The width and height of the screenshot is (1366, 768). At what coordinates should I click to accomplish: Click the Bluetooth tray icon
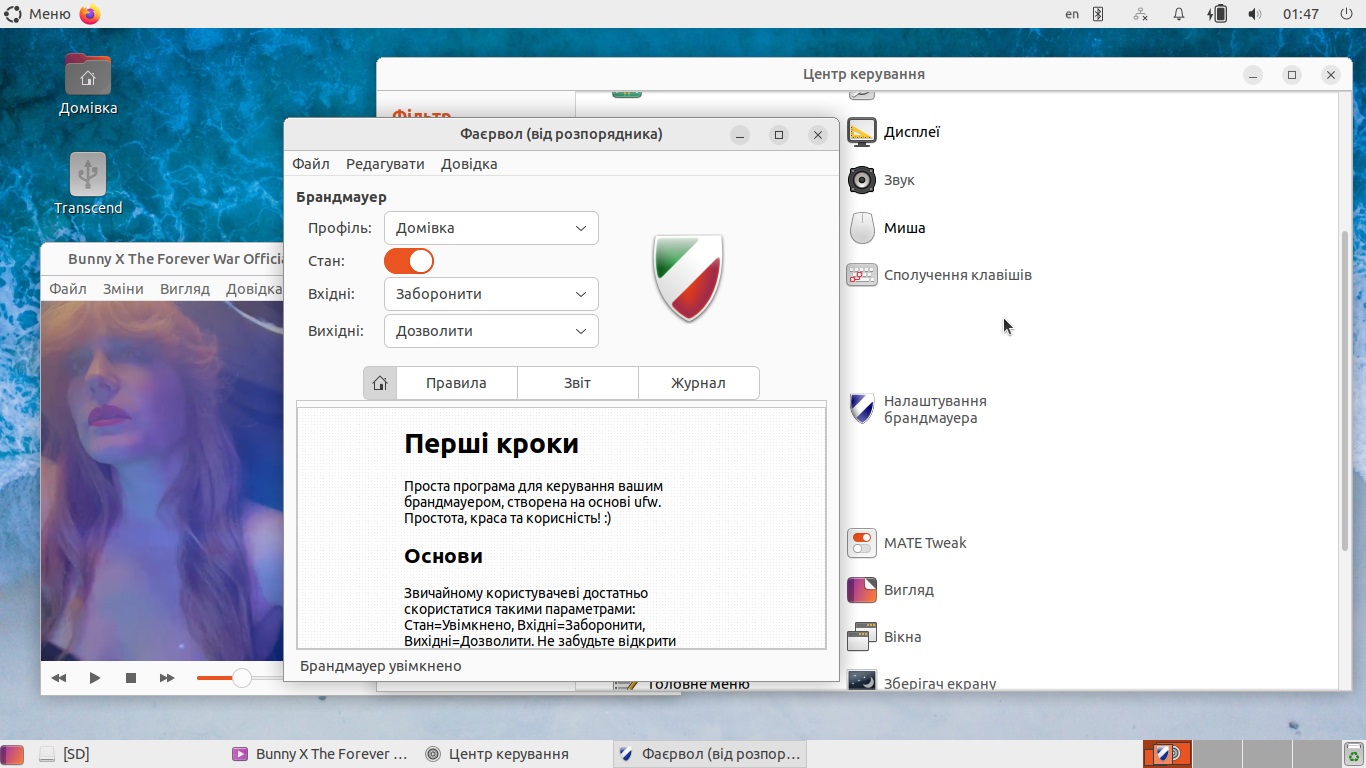[x=1098, y=14]
